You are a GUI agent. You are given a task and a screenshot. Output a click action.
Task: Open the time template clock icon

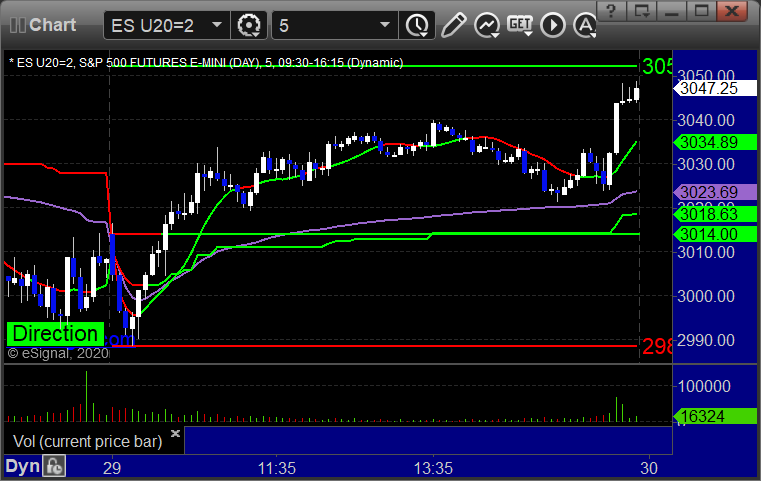point(417,25)
